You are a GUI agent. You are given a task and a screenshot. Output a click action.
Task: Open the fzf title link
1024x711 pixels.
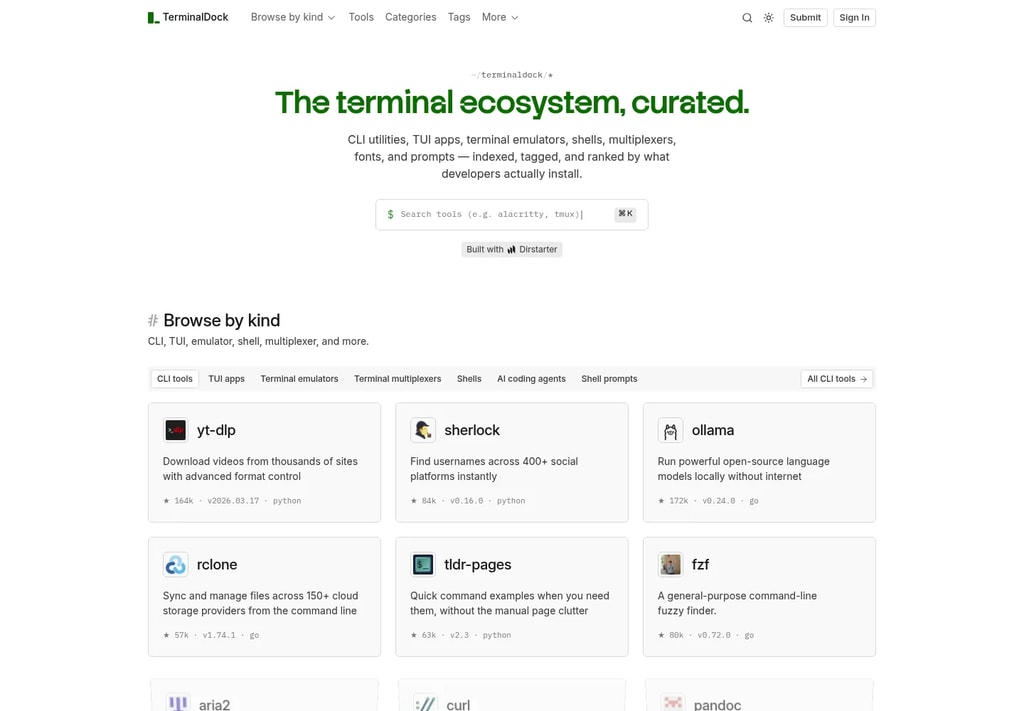tap(700, 565)
